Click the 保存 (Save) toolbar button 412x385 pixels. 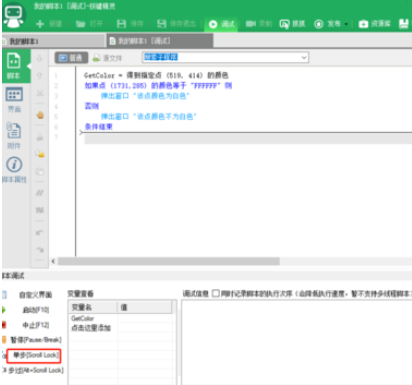pyautogui.click(x=130, y=24)
